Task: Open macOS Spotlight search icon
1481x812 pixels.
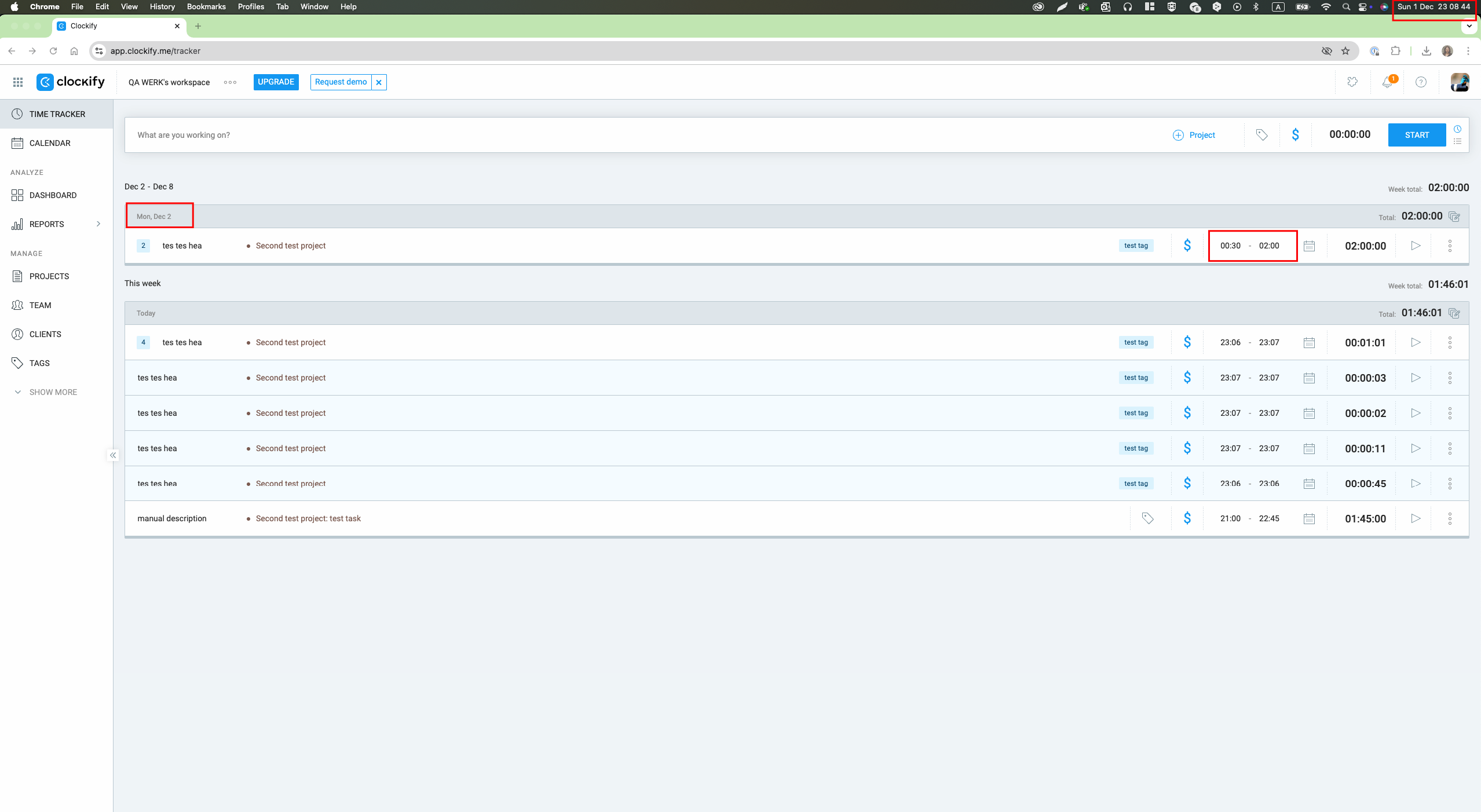Action: 1346,7
